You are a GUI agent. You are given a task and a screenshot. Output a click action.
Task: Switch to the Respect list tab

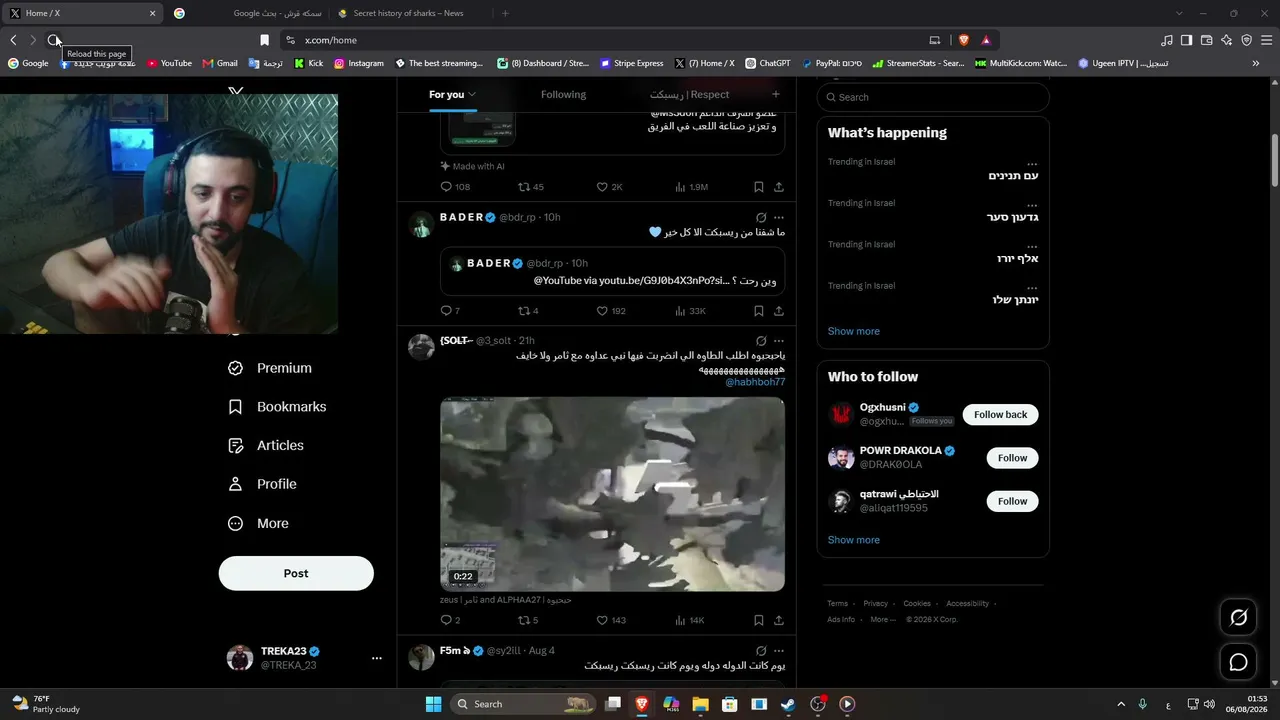689,94
